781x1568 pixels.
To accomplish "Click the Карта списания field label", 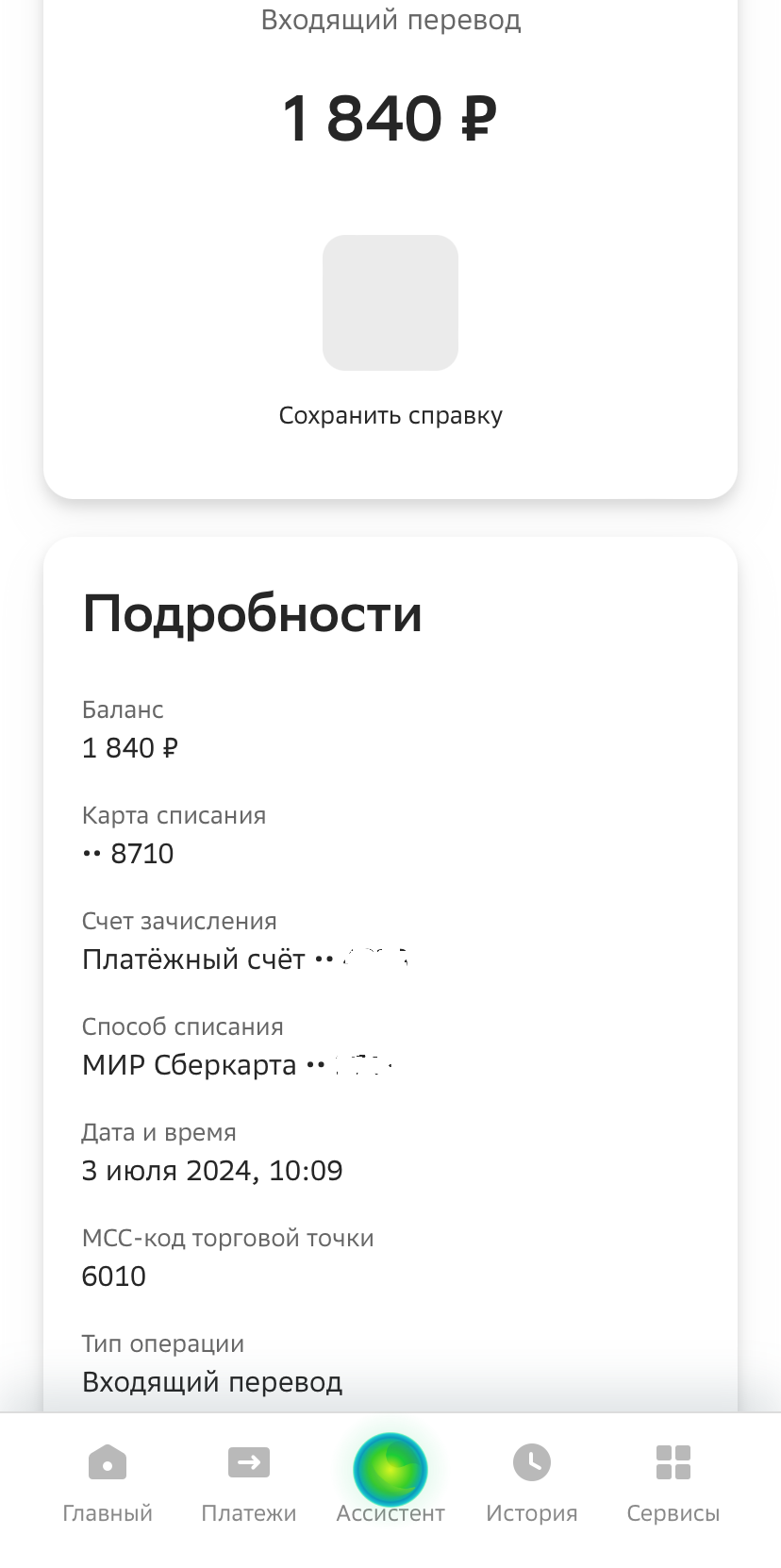I will tap(174, 815).
